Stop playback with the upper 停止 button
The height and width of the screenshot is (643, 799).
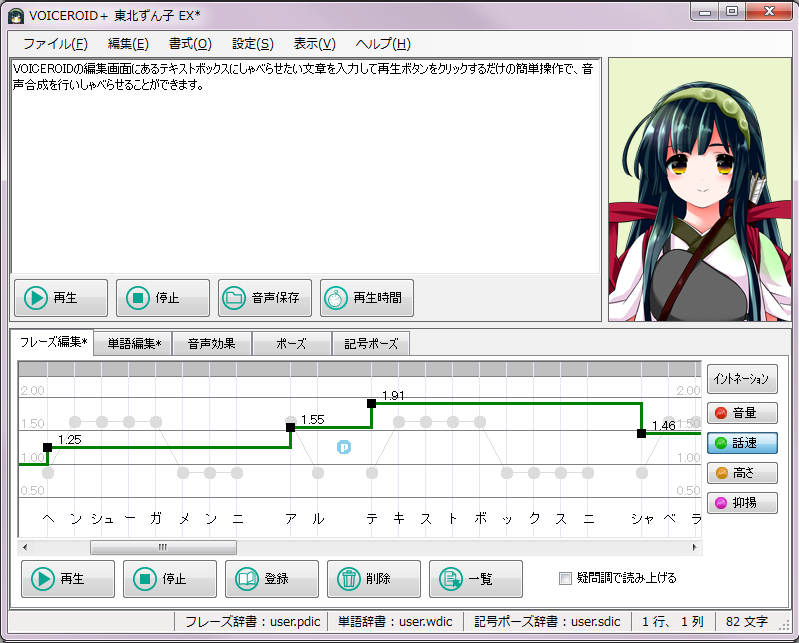pyautogui.click(x=163, y=298)
